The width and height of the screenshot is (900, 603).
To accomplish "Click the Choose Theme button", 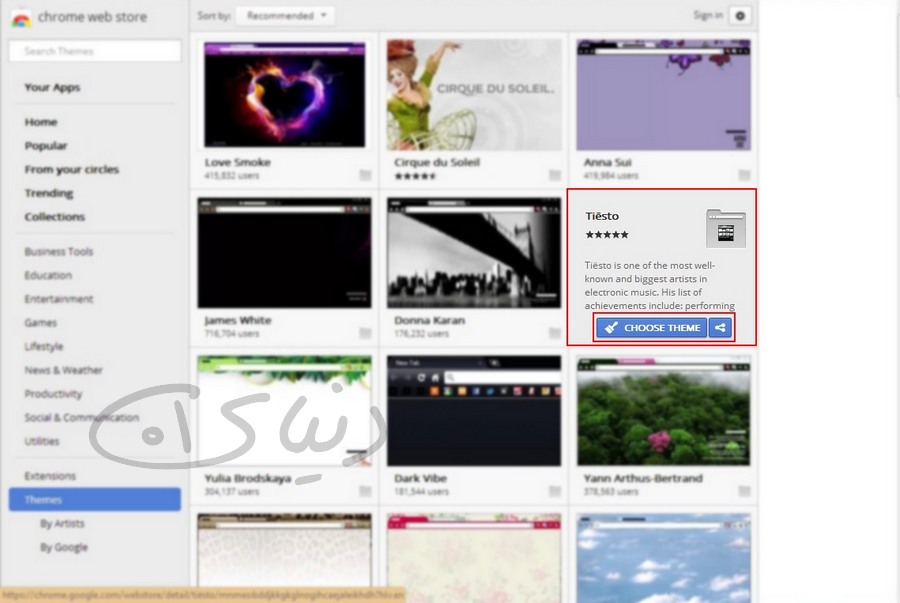I will pos(651,328).
